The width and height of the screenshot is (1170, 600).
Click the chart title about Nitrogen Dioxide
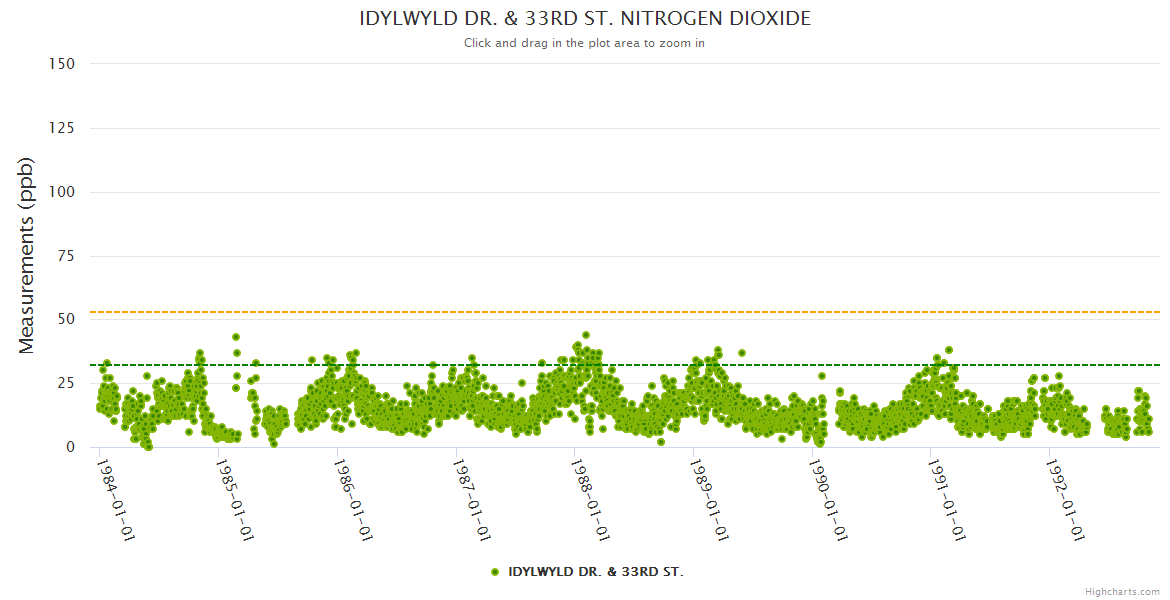coord(585,19)
